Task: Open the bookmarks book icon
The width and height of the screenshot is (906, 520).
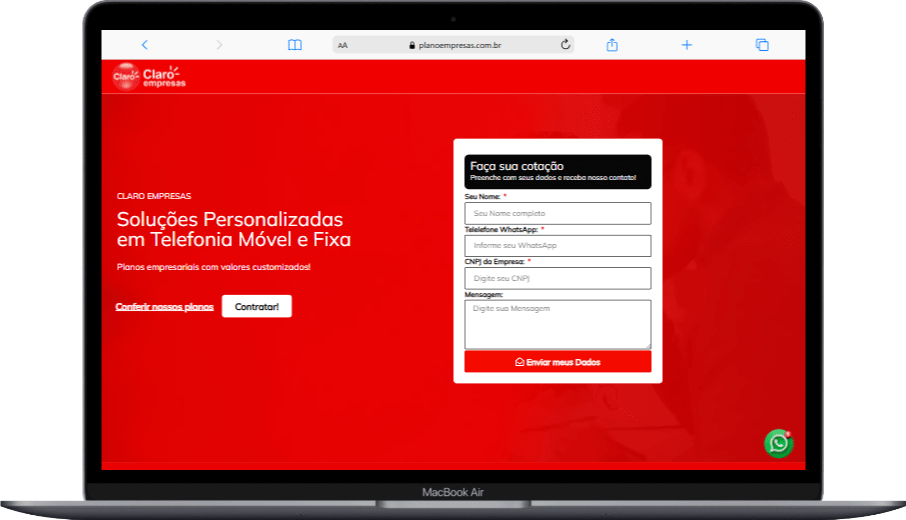Action: 294,45
